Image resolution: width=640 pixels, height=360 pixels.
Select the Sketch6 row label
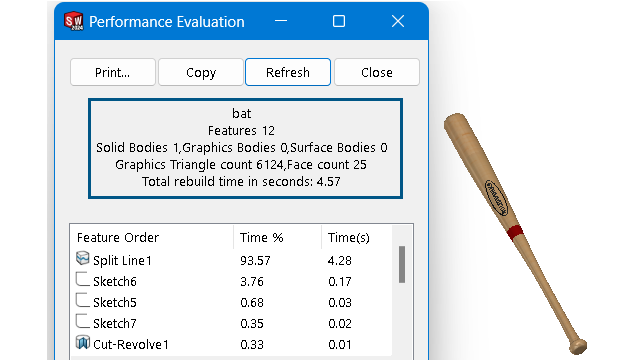pos(115,282)
